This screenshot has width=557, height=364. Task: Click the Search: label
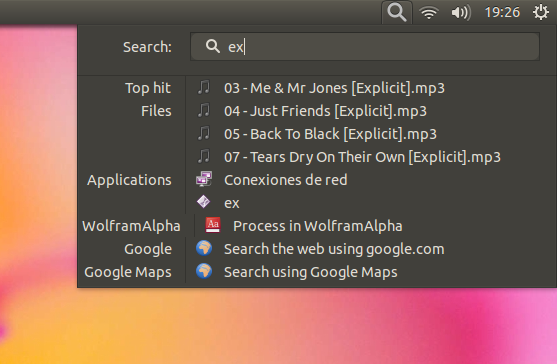(147, 47)
